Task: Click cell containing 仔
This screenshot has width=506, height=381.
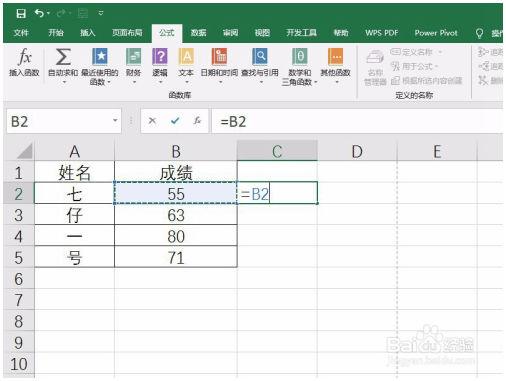Action: tap(74, 215)
